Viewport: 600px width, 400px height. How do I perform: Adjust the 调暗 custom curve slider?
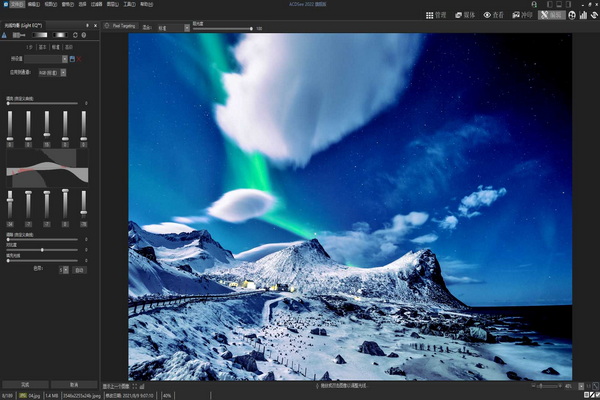42,240
